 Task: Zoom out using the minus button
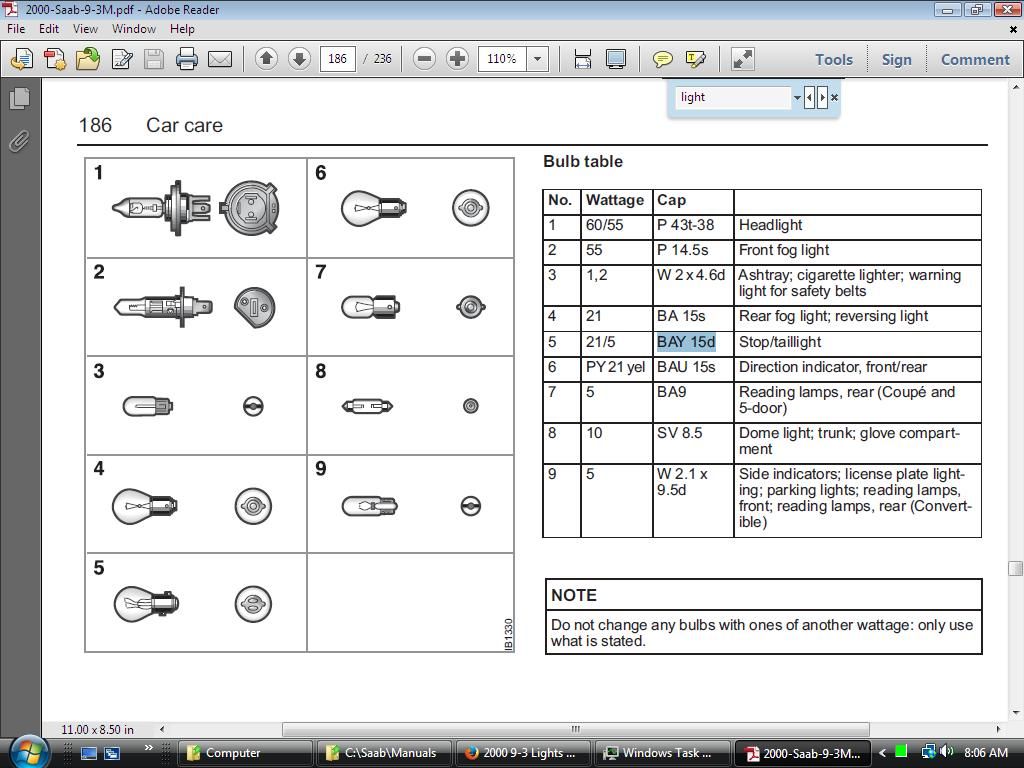coord(424,59)
